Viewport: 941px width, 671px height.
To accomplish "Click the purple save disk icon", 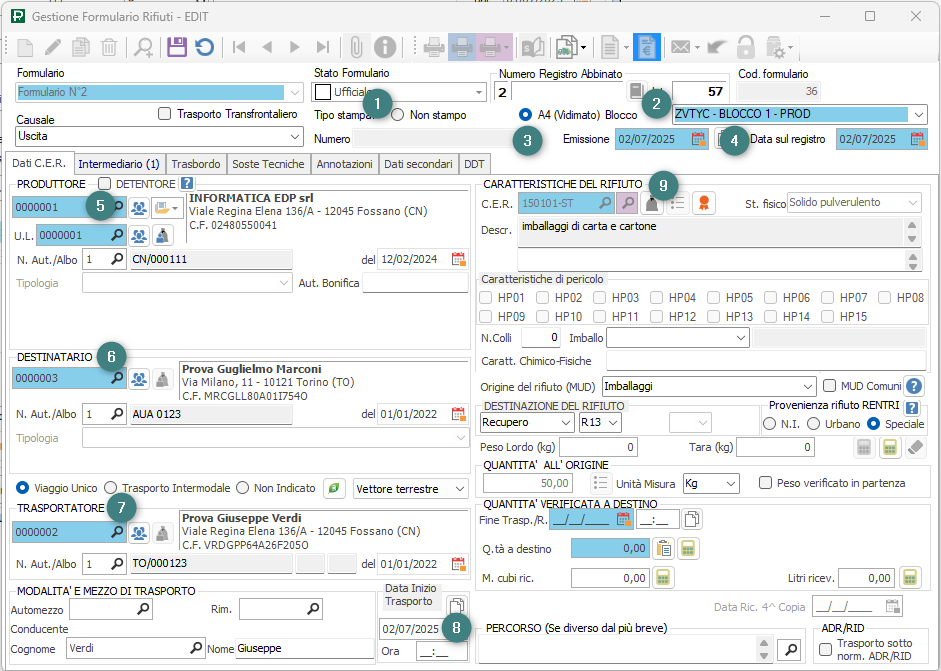I will coord(177,47).
